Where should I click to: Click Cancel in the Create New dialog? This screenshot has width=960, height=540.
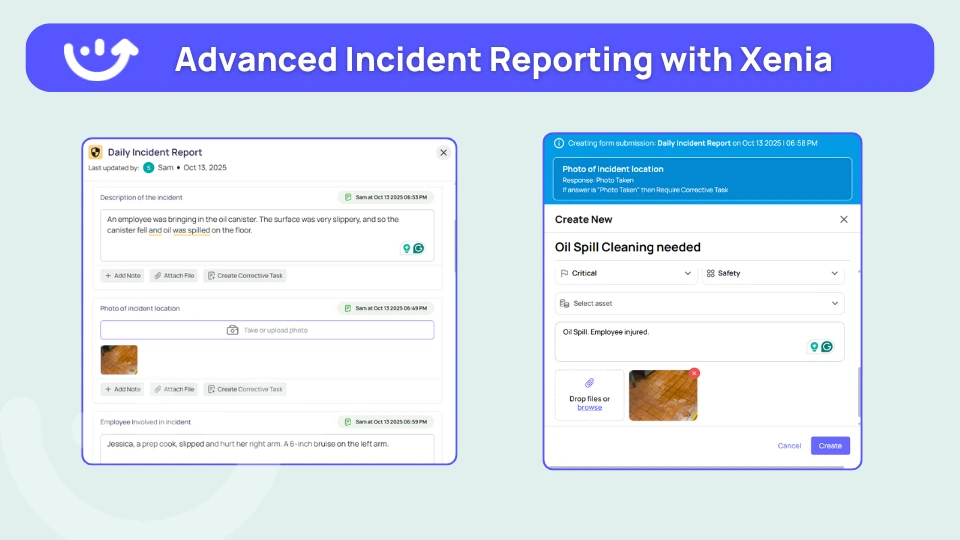(x=789, y=446)
